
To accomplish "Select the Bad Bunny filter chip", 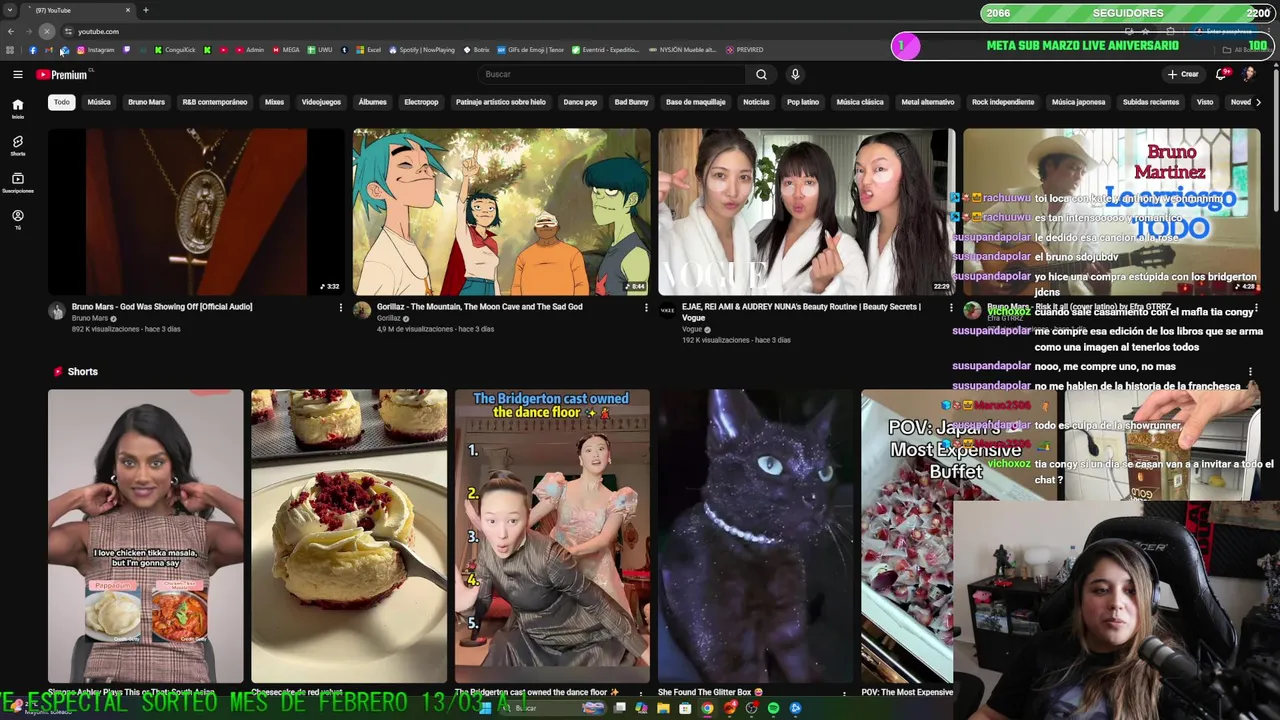I will click(x=631, y=102).
